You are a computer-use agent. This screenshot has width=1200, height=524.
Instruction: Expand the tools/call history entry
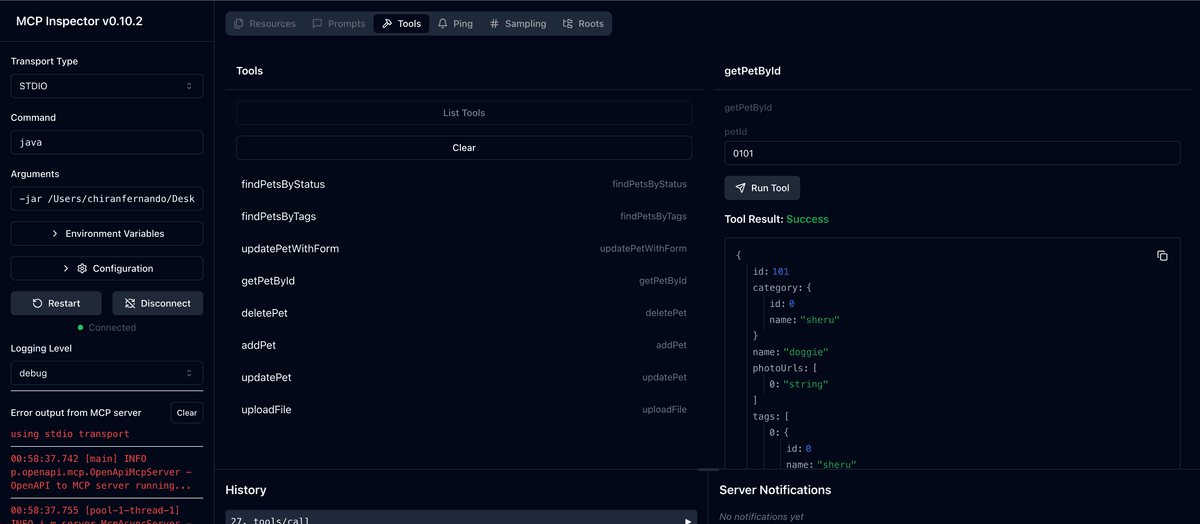tap(461, 520)
